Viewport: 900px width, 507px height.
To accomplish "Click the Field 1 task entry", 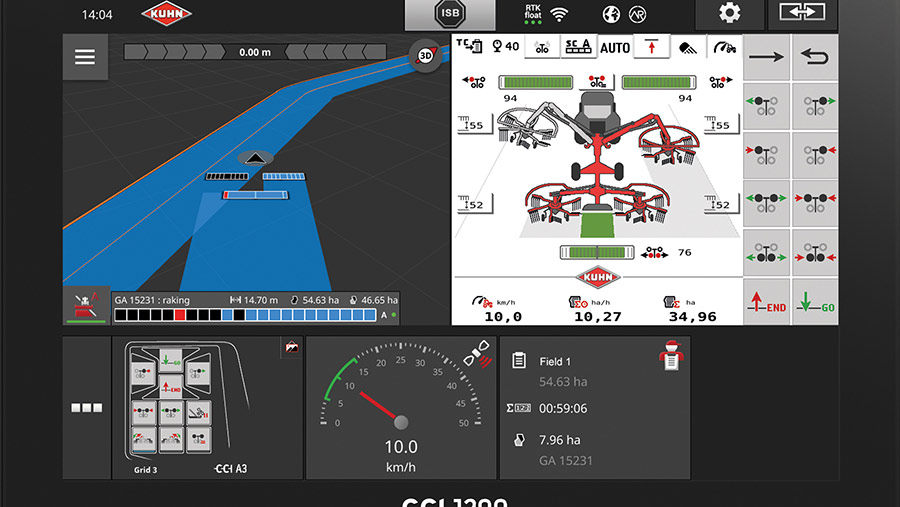I will click(x=555, y=361).
